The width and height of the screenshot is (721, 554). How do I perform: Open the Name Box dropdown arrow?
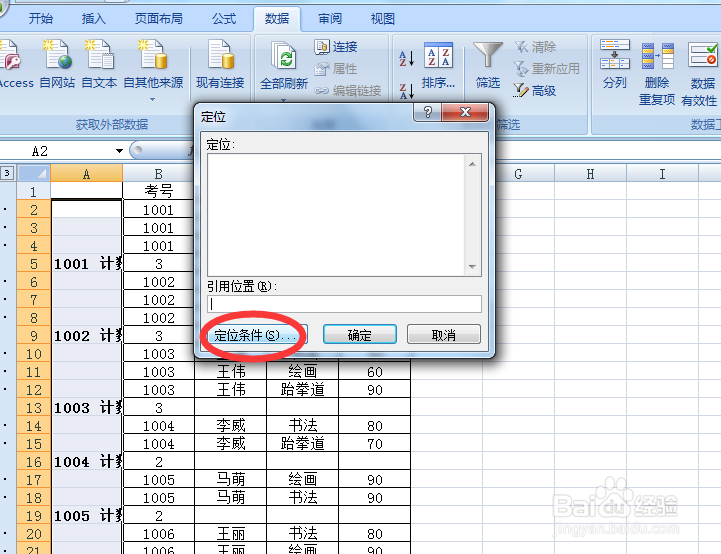pos(119,151)
